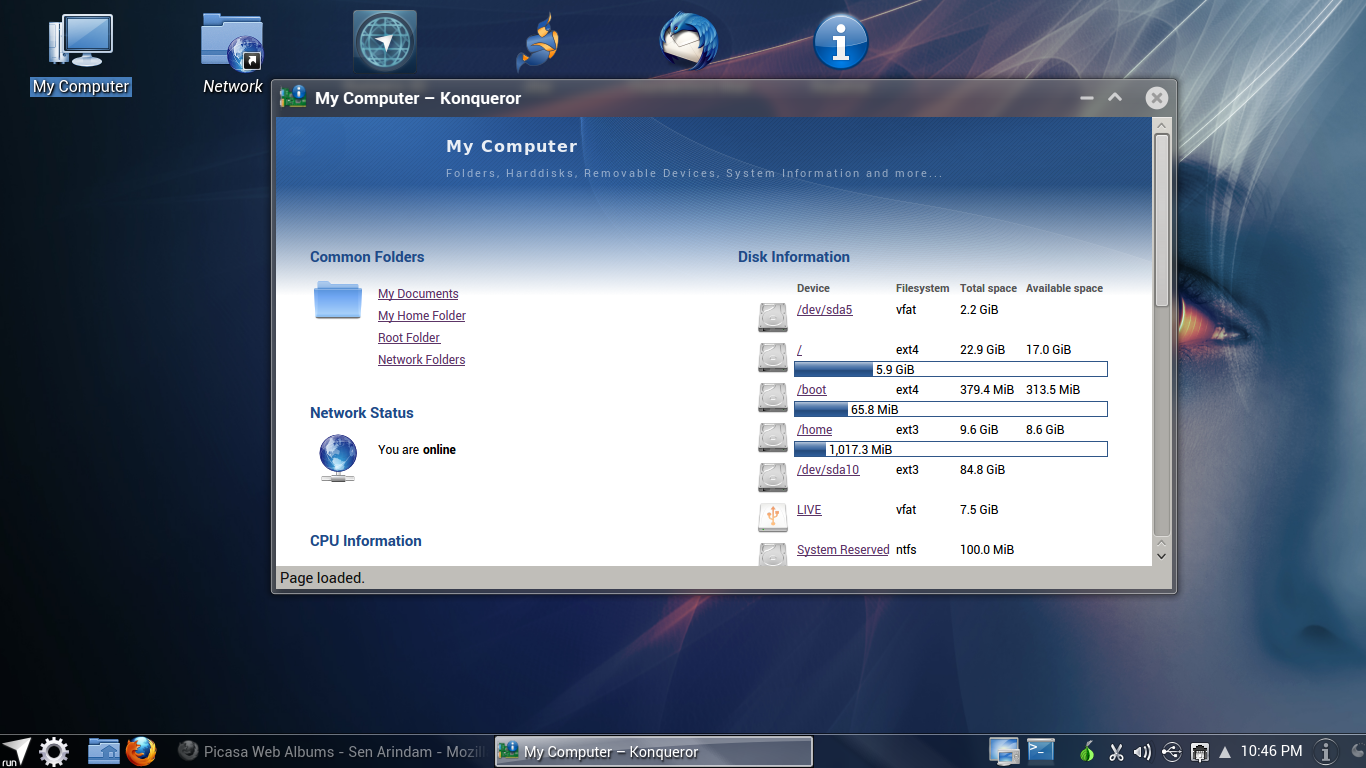Open the terminal icon in the system tray

(1040, 750)
